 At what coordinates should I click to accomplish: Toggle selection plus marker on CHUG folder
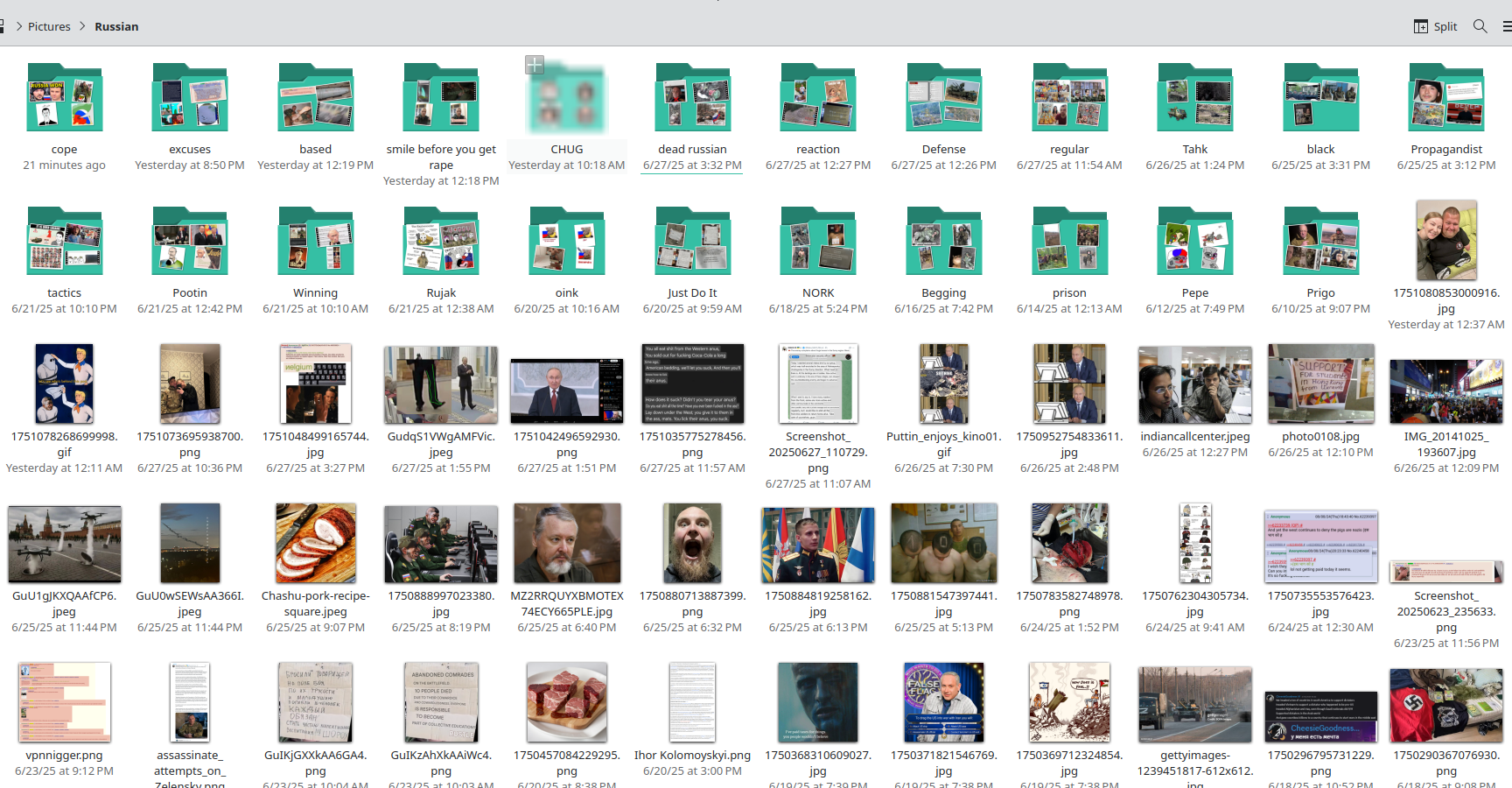pyautogui.click(x=535, y=65)
